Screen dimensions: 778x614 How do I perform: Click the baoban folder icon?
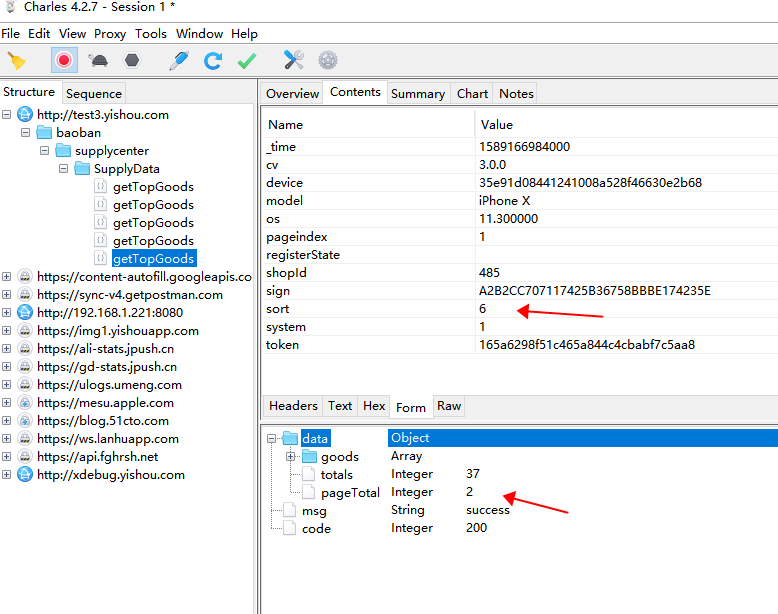pyautogui.click(x=44, y=132)
